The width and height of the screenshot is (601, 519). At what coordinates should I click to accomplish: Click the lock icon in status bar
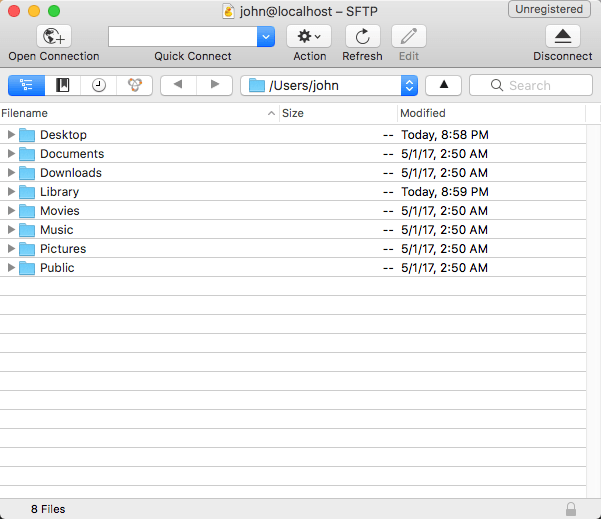click(570, 509)
